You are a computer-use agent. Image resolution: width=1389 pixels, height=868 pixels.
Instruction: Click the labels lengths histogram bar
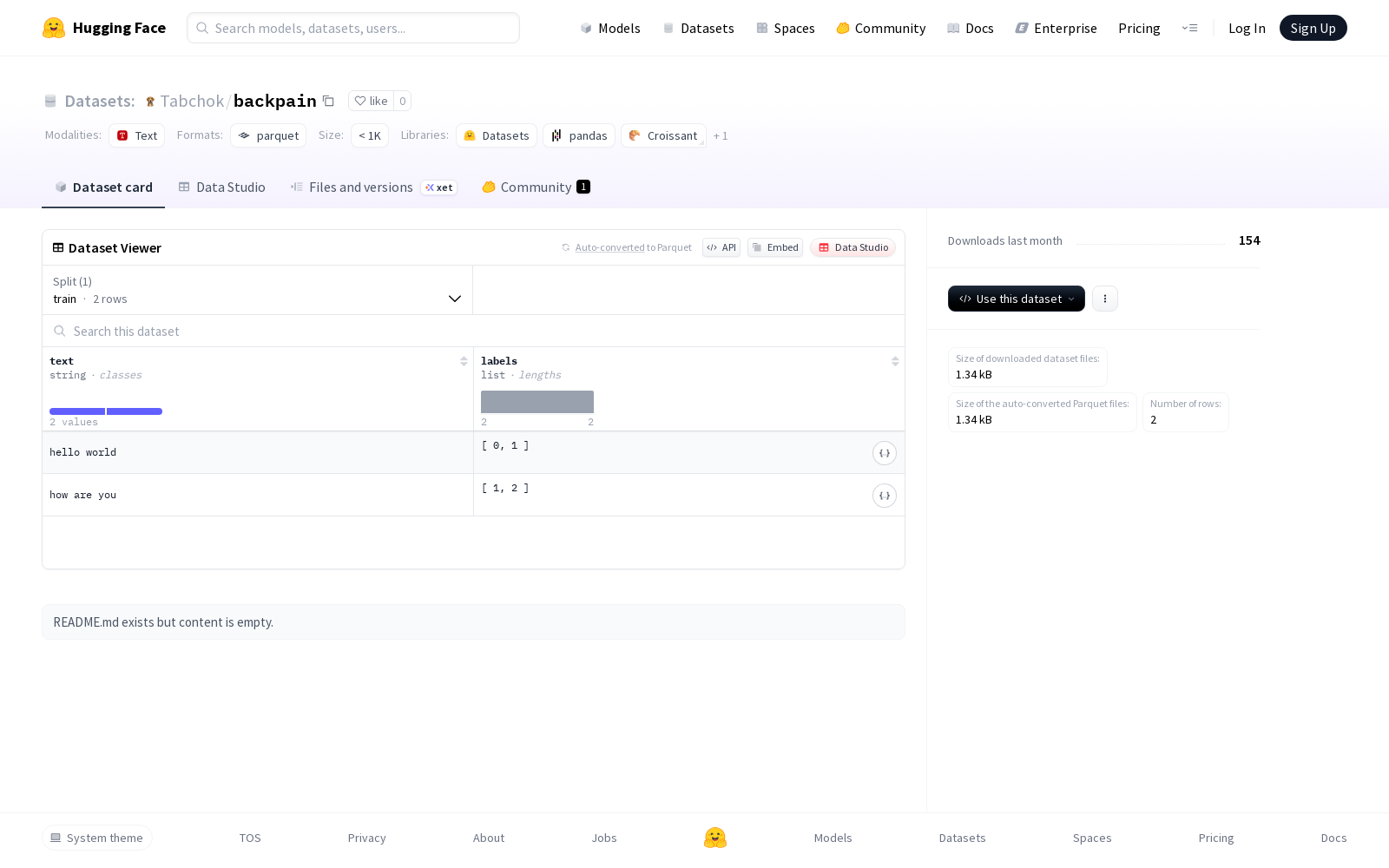click(537, 402)
